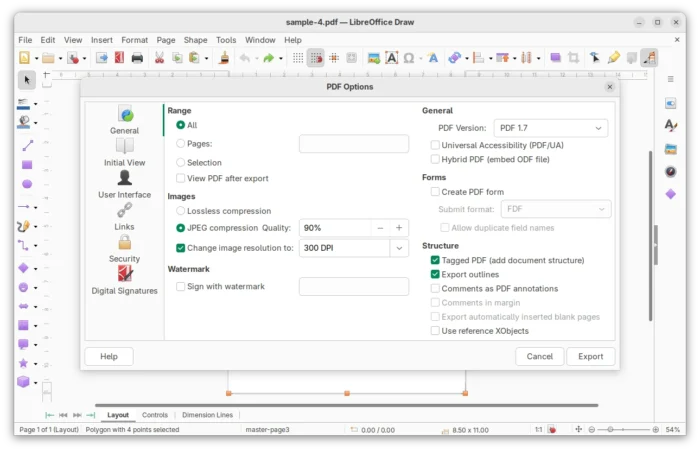This screenshot has height=451, width=700.
Task: Enable View PDF after export checkbox
Action: point(180,178)
